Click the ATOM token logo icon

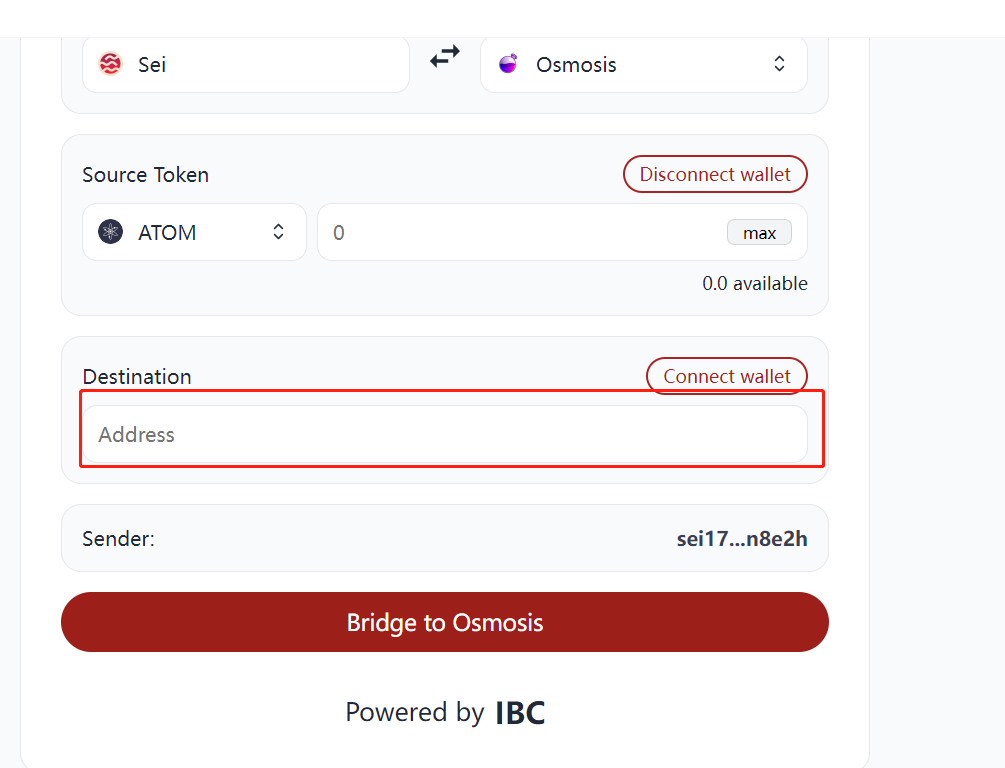click(x=110, y=232)
